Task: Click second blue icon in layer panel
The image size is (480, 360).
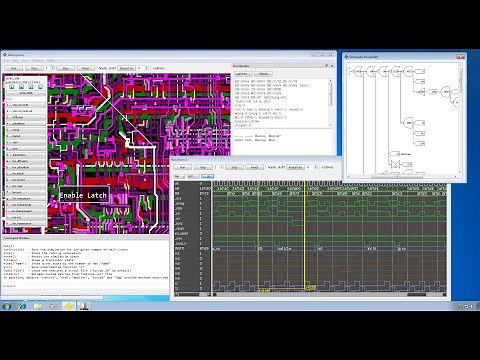Action: [21, 87]
